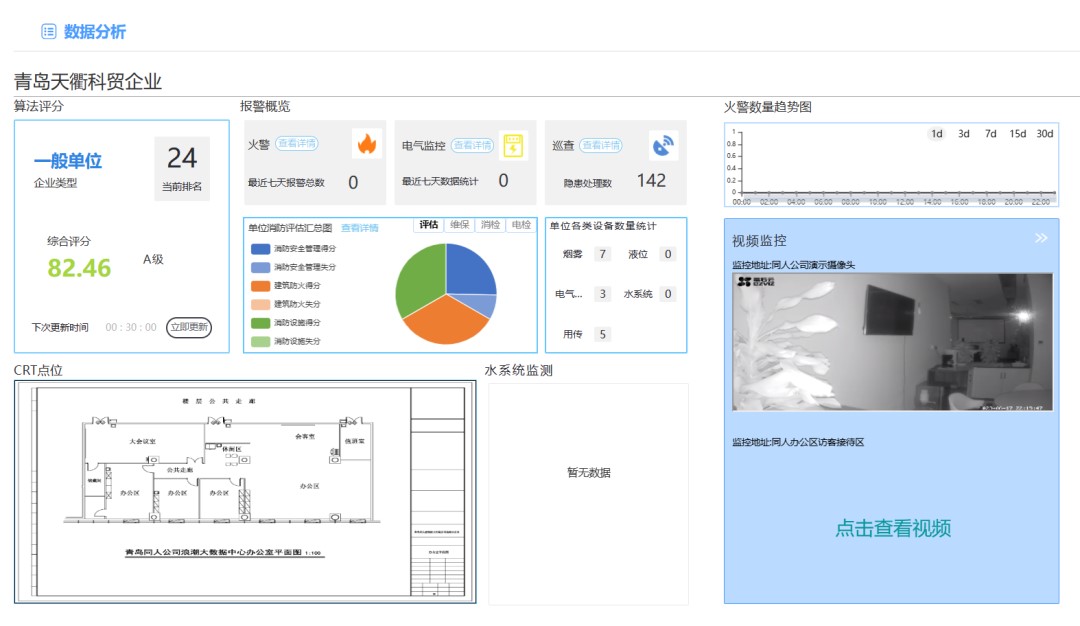Set fire alarm trend range to 7d
Viewport: 1080px width, 626px height.
(990, 134)
